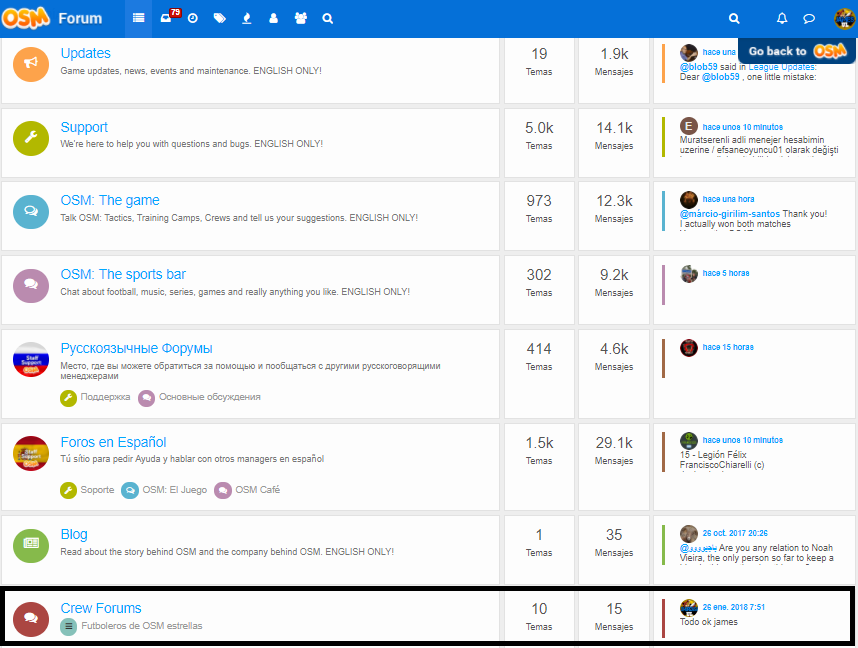Click the '973' topics count
Image resolution: width=858 pixels, height=648 pixels.
tap(539, 201)
